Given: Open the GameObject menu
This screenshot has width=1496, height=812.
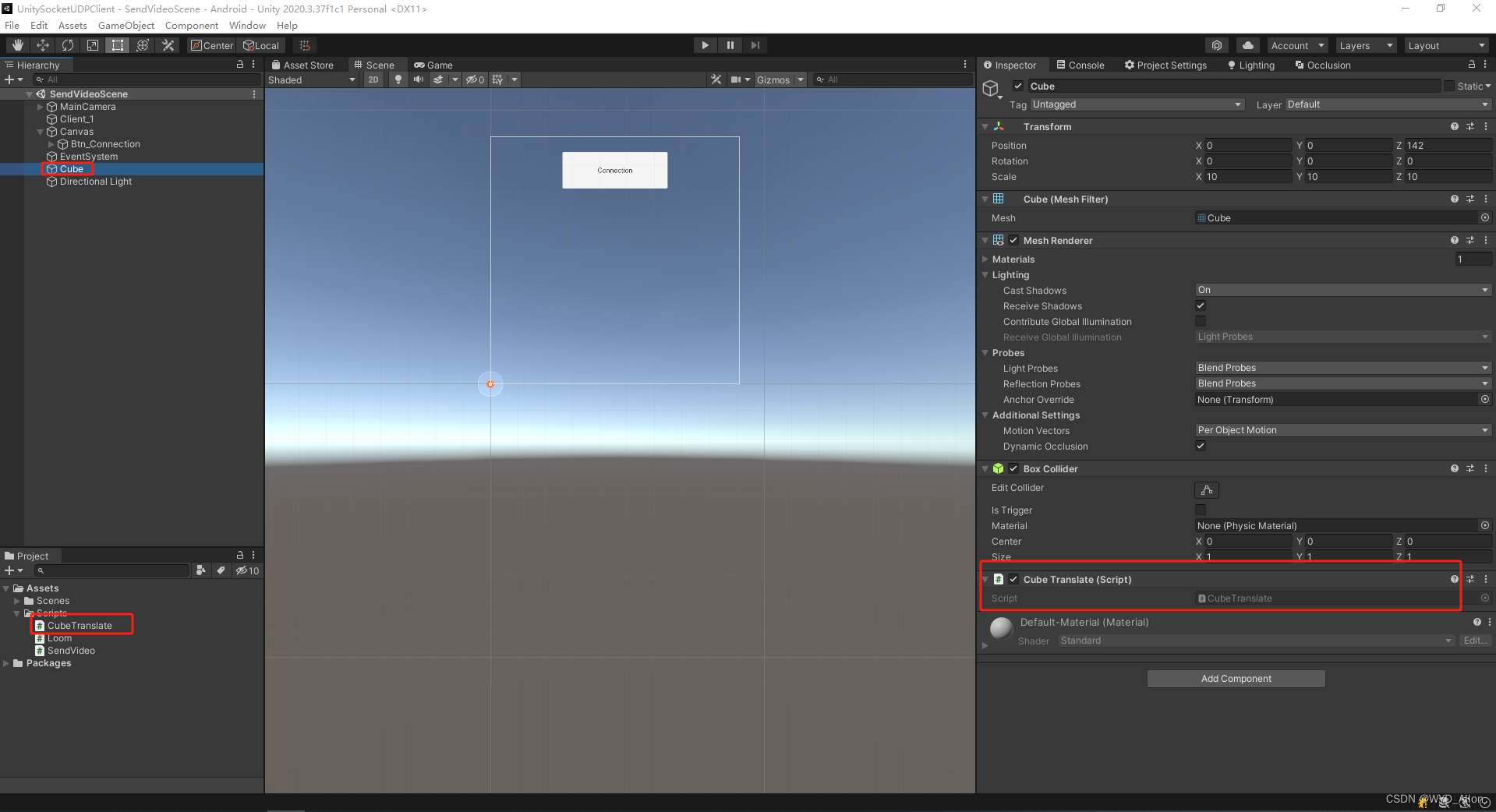Looking at the screenshot, I should tap(126, 25).
